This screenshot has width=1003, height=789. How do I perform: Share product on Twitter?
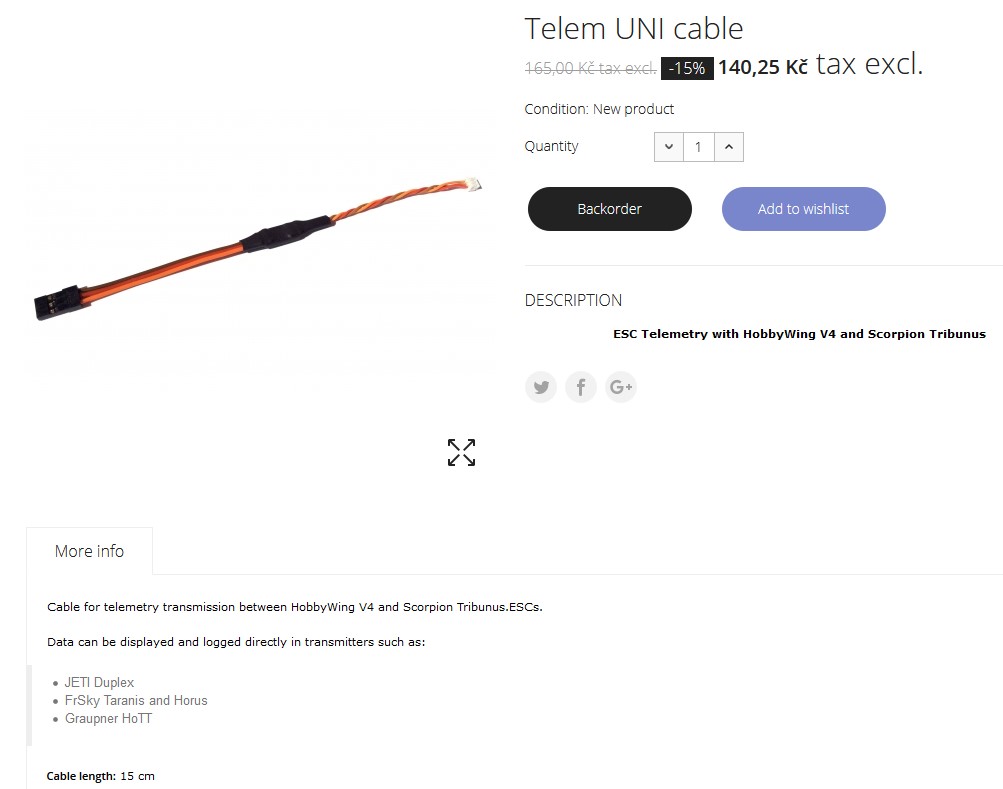pos(541,387)
